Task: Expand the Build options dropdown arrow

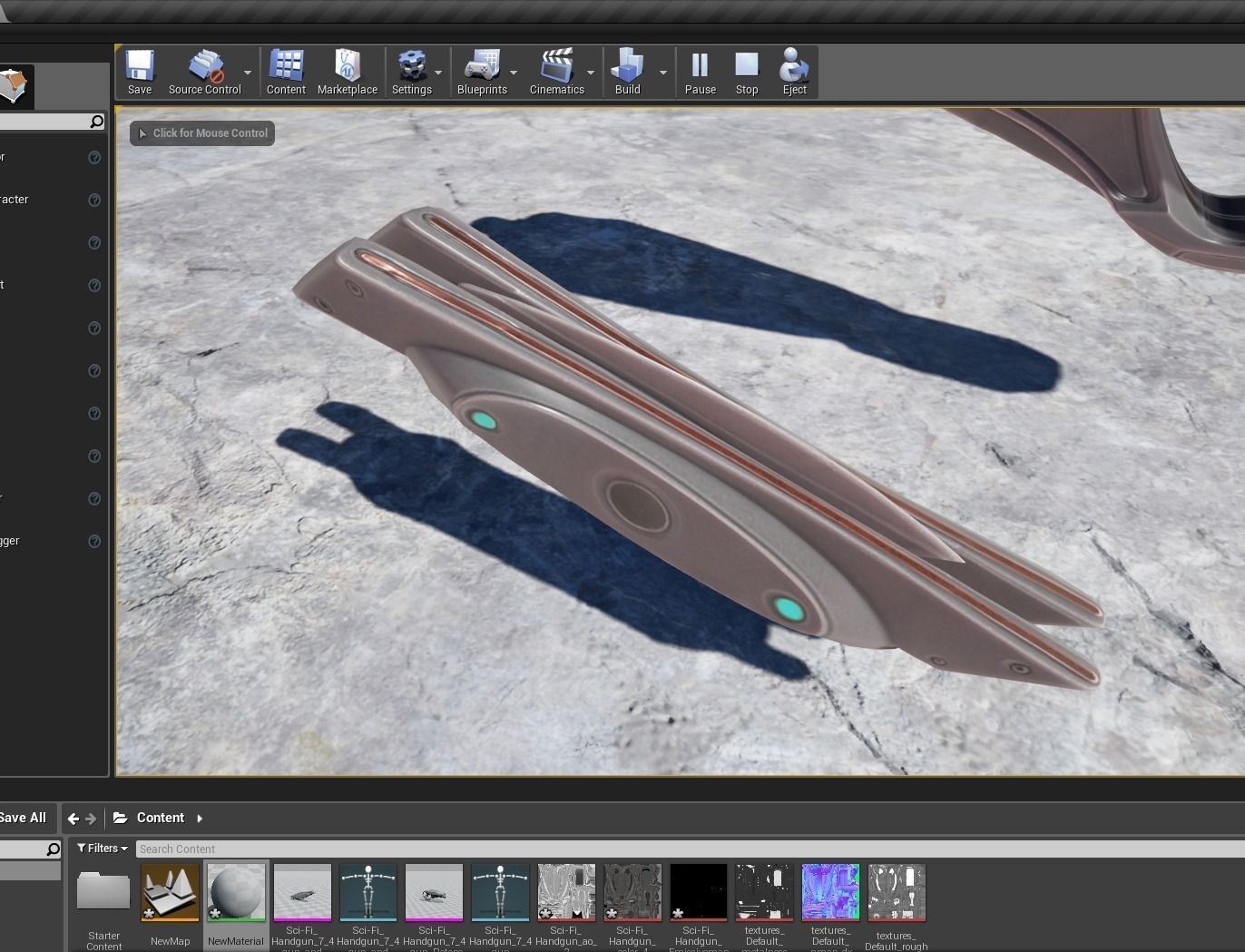Action: point(663,73)
